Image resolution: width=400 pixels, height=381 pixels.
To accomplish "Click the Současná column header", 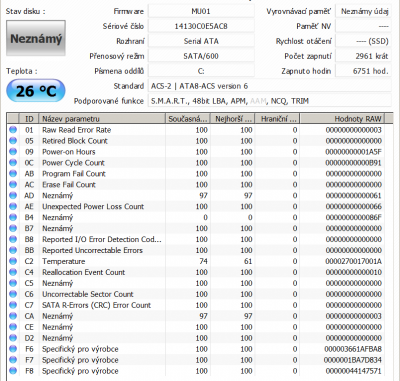I will (188, 119).
